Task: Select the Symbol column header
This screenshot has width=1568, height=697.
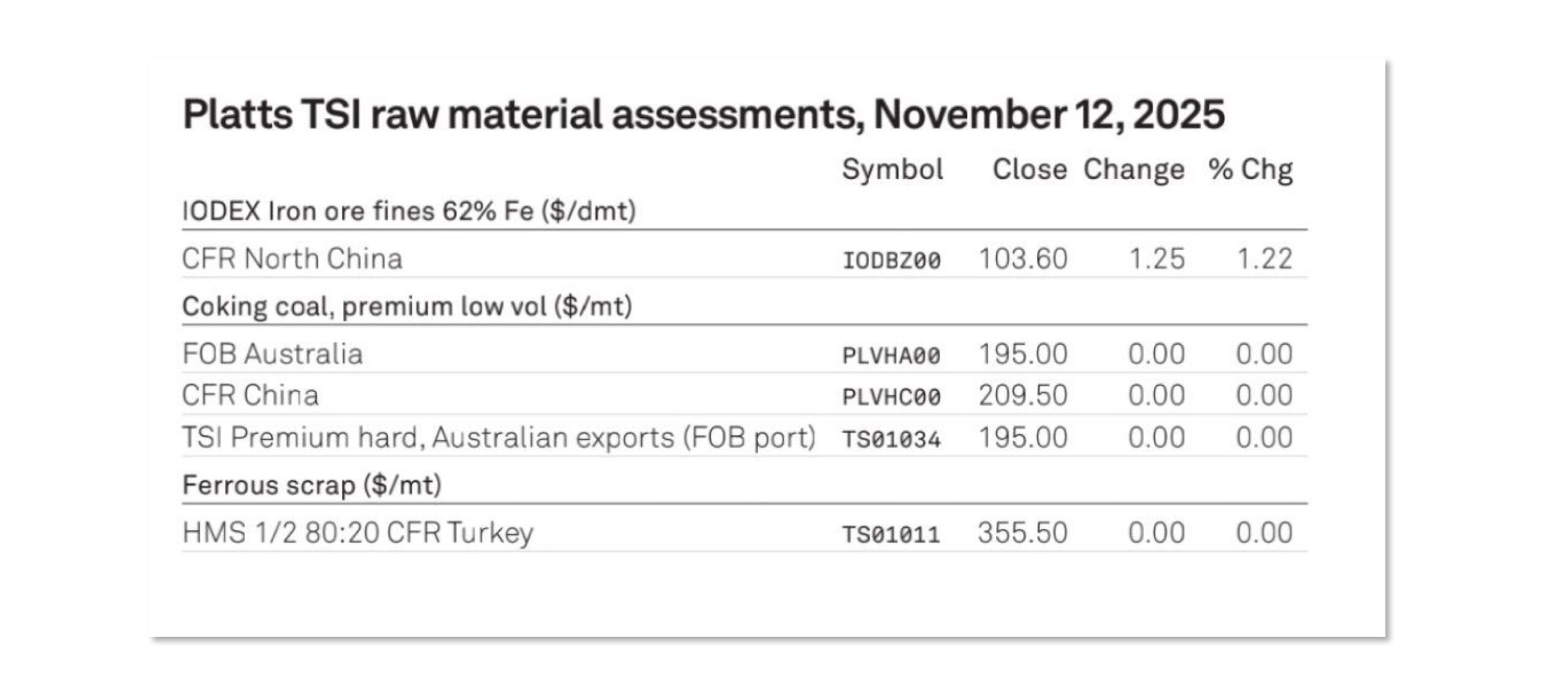Action: [x=892, y=170]
